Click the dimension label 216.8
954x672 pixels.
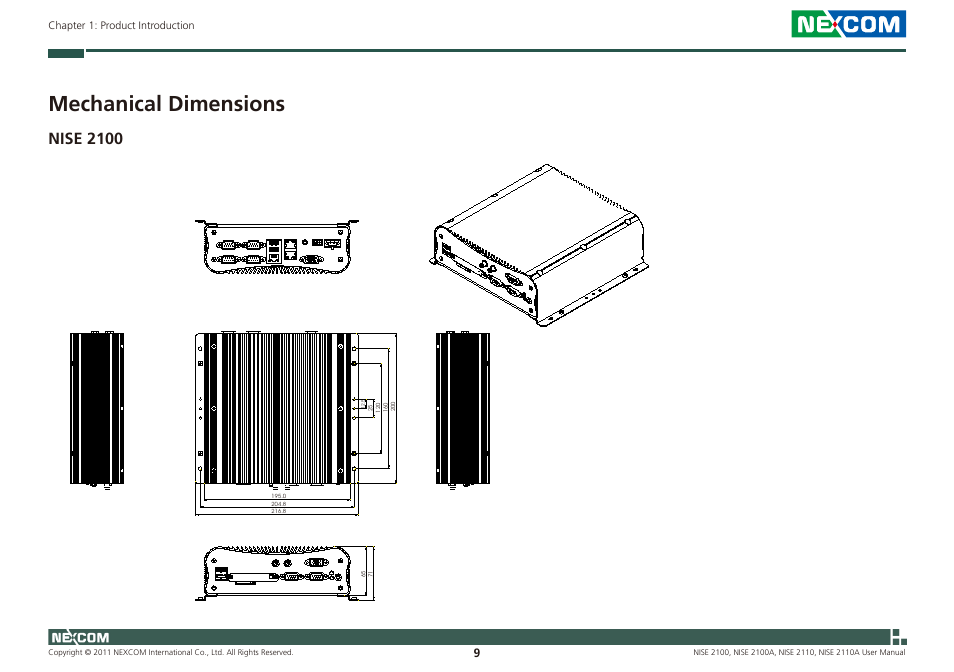tap(279, 510)
